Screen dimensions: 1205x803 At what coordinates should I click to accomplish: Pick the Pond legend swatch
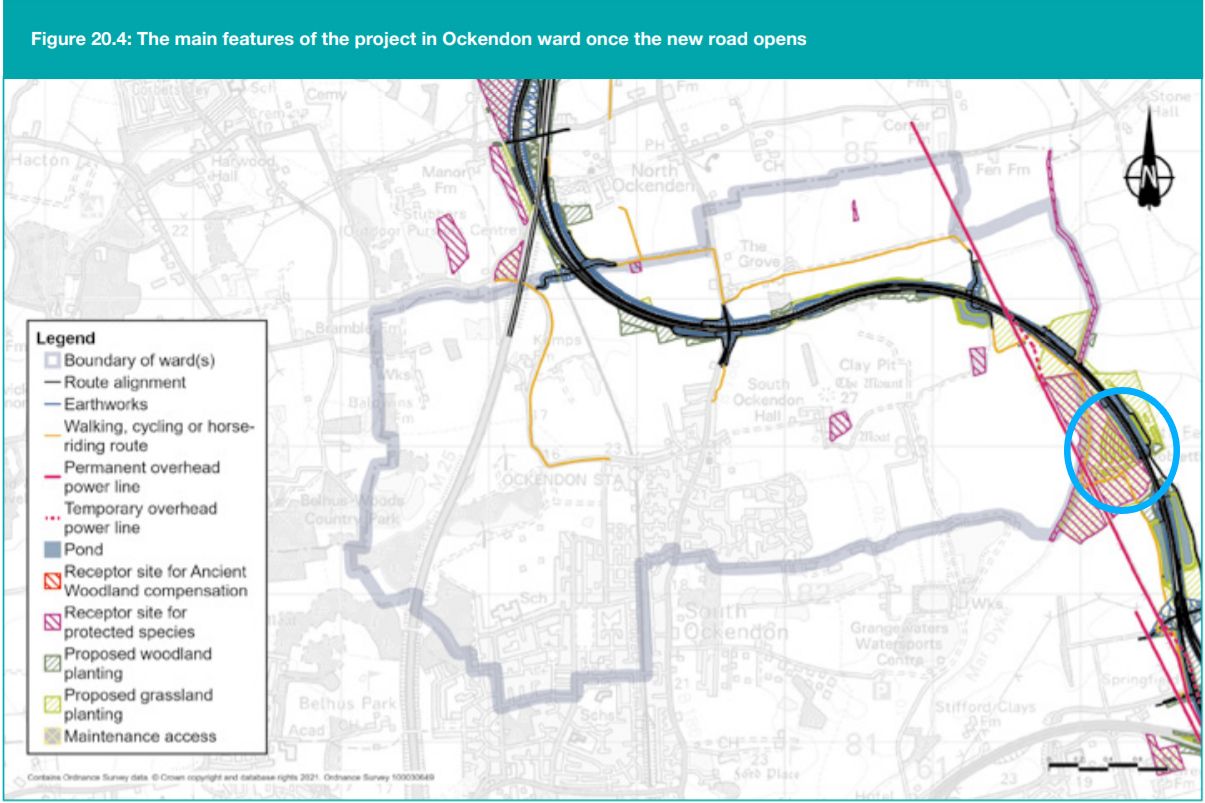click(x=53, y=549)
